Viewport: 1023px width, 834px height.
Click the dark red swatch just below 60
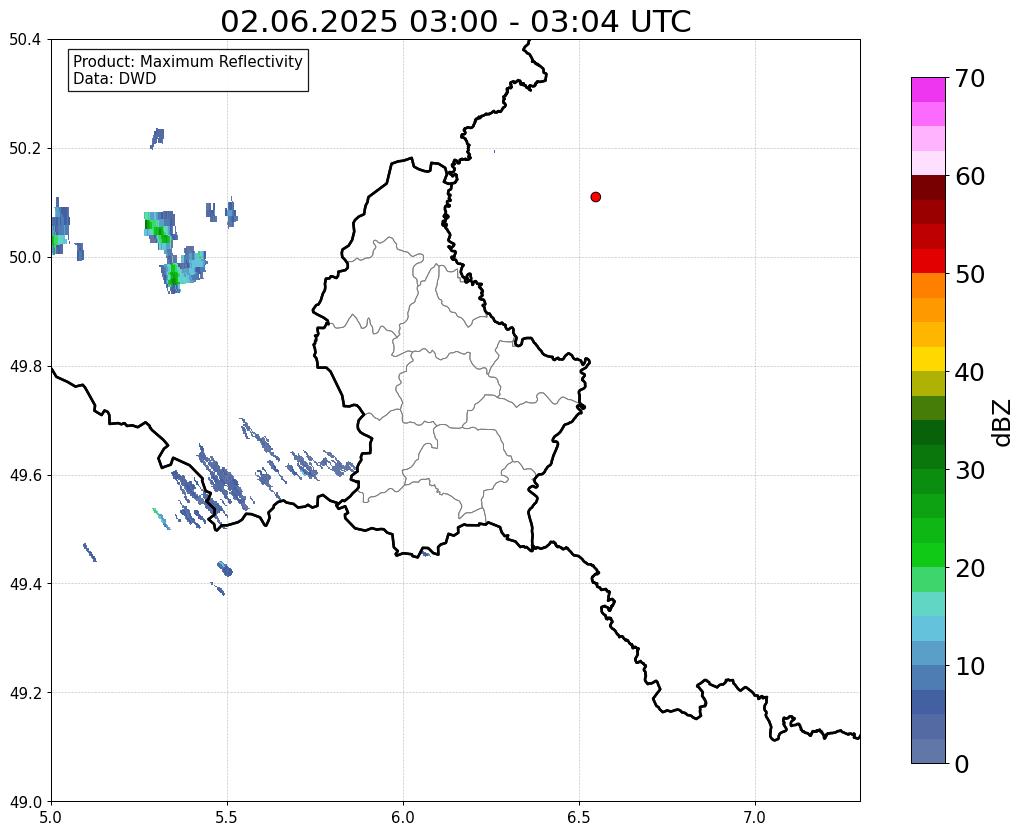point(928,188)
